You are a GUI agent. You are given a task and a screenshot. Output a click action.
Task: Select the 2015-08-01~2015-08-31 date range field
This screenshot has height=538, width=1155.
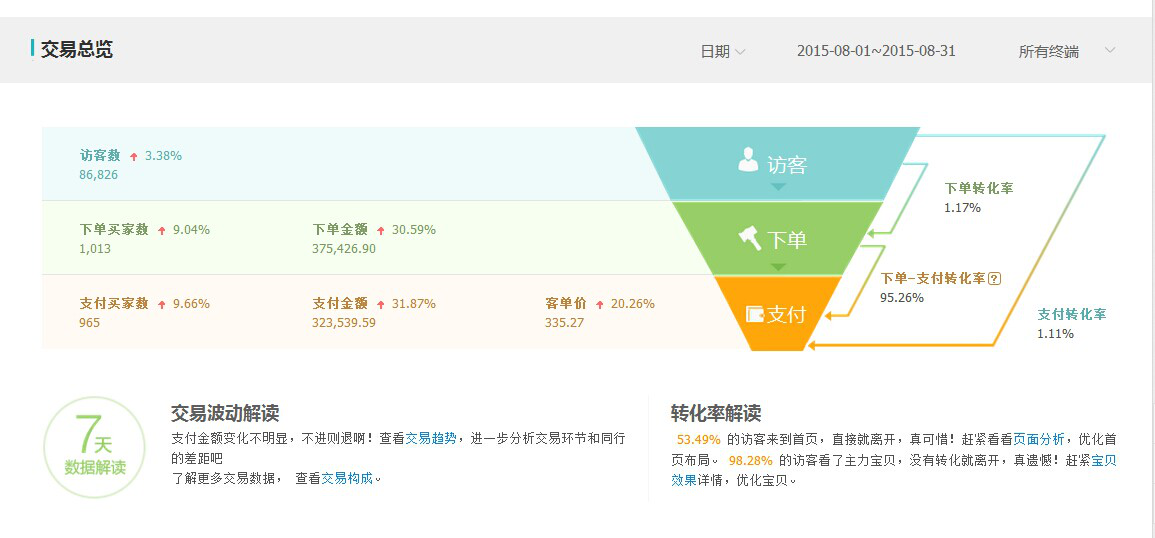click(x=876, y=51)
